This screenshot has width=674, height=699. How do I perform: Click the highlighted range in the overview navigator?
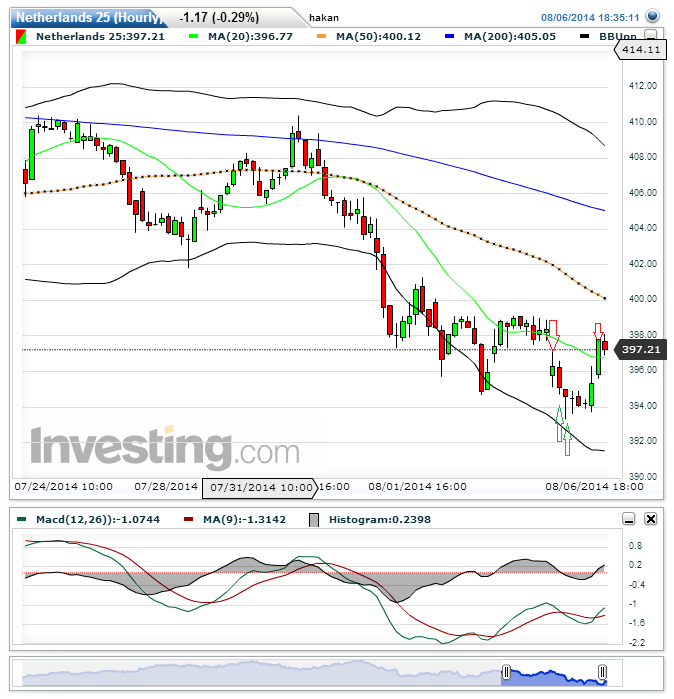tap(554, 673)
